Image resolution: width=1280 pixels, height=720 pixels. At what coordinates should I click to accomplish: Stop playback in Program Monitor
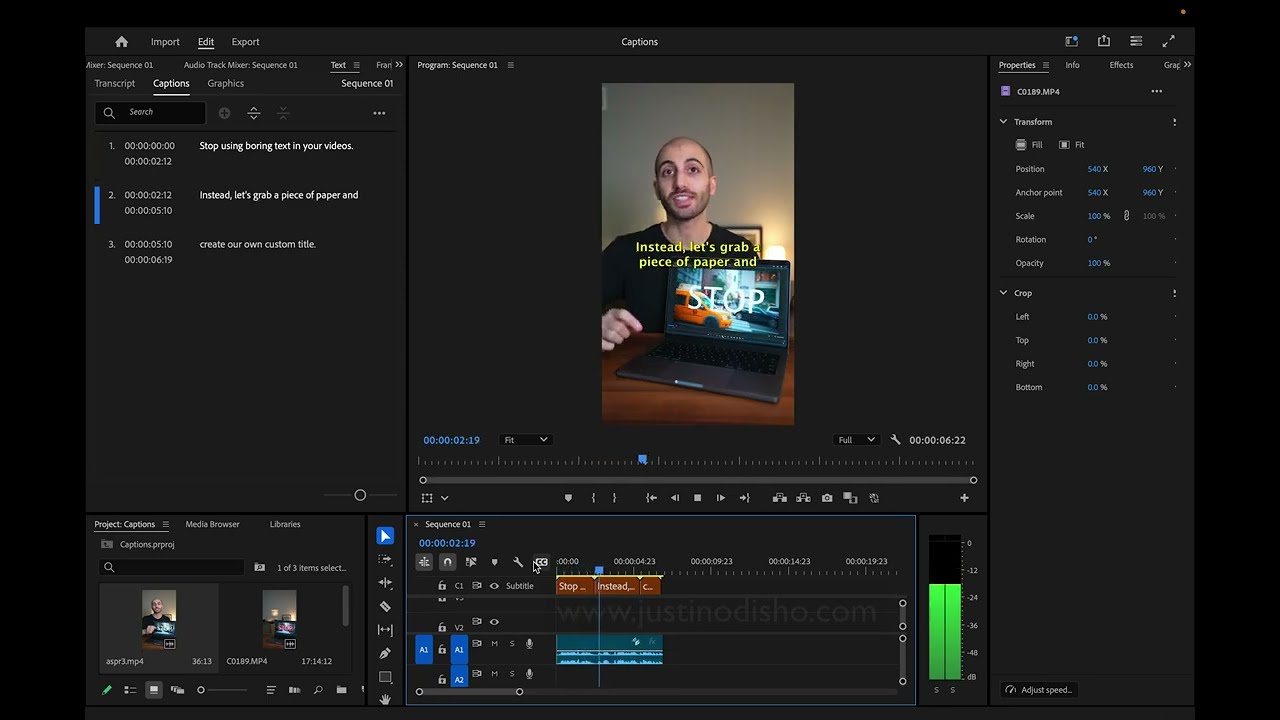pyautogui.click(x=697, y=498)
